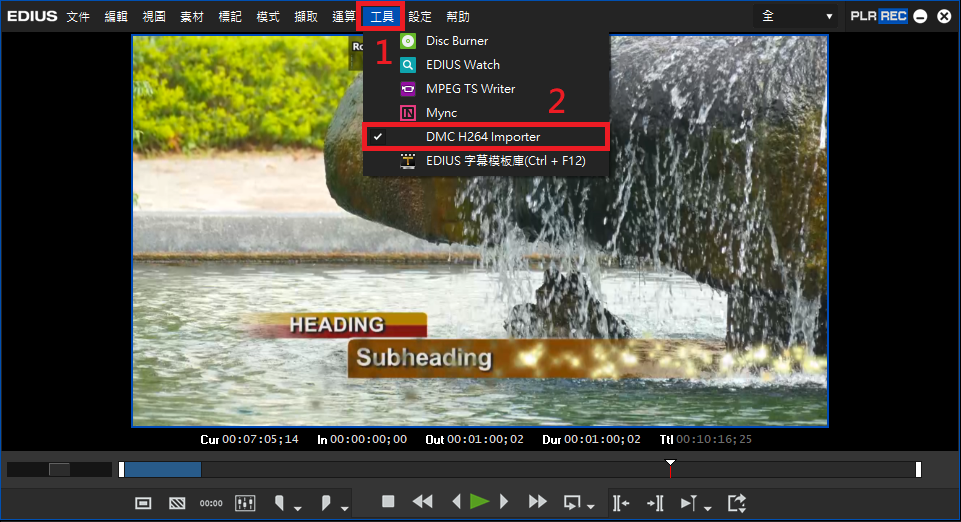961x522 pixels.
Task: Click the export icon
Action: pyautogui.click(x=737, y=503)
